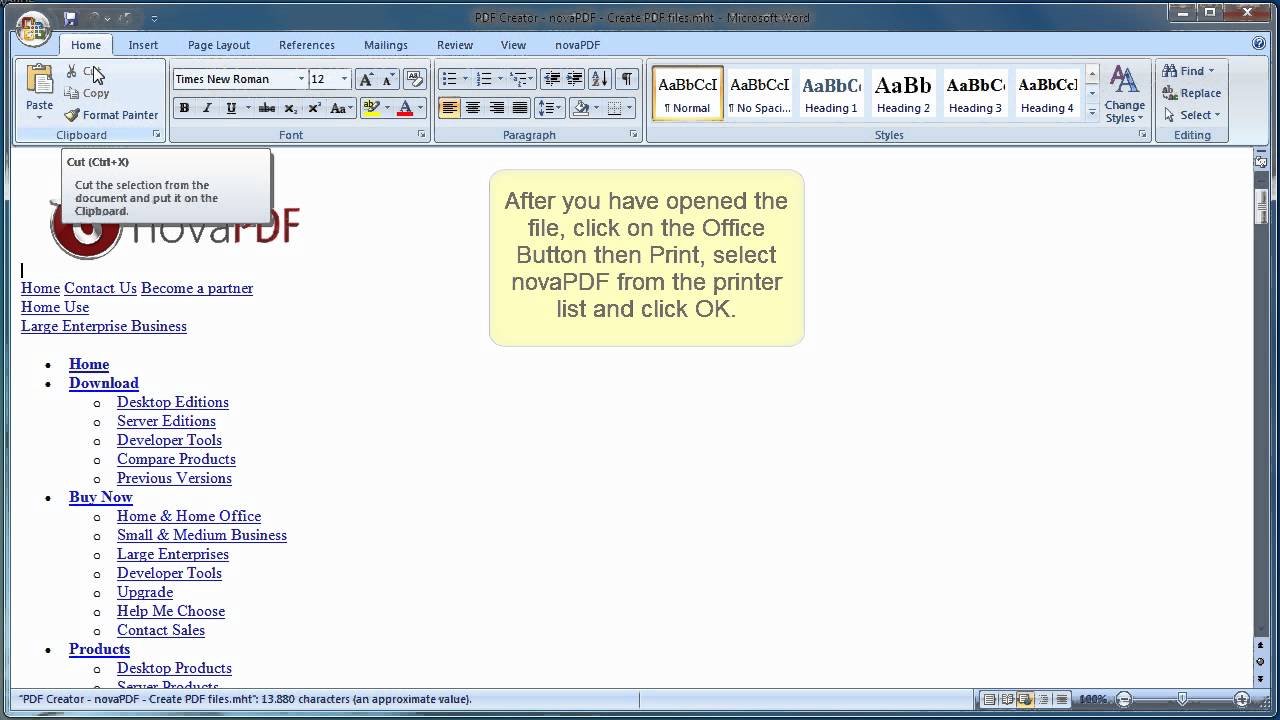The width and height of the screenshot is (1280, 720).
Task: Click the Copy button
Action: [88, 93]
